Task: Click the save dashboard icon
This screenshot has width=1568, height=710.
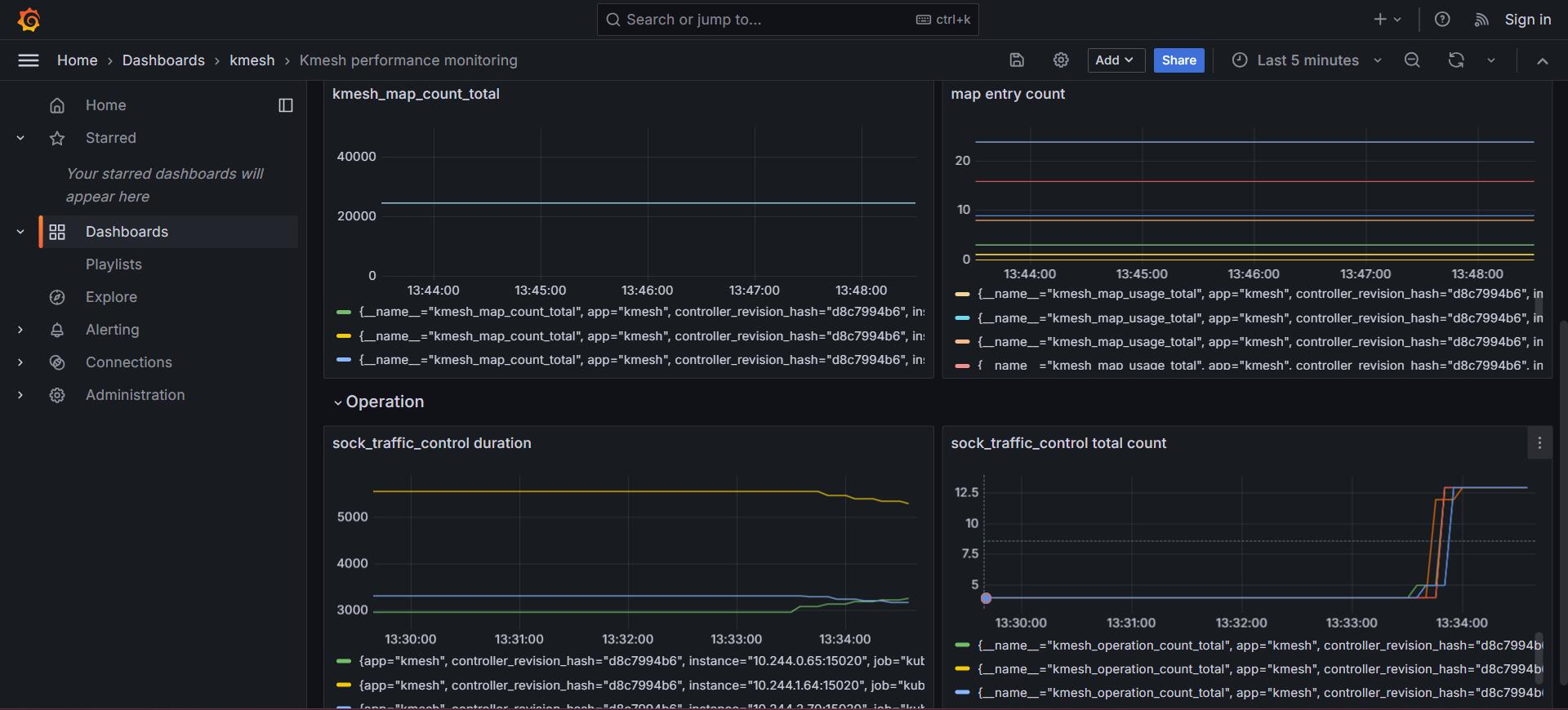Action: (1017, 60)
